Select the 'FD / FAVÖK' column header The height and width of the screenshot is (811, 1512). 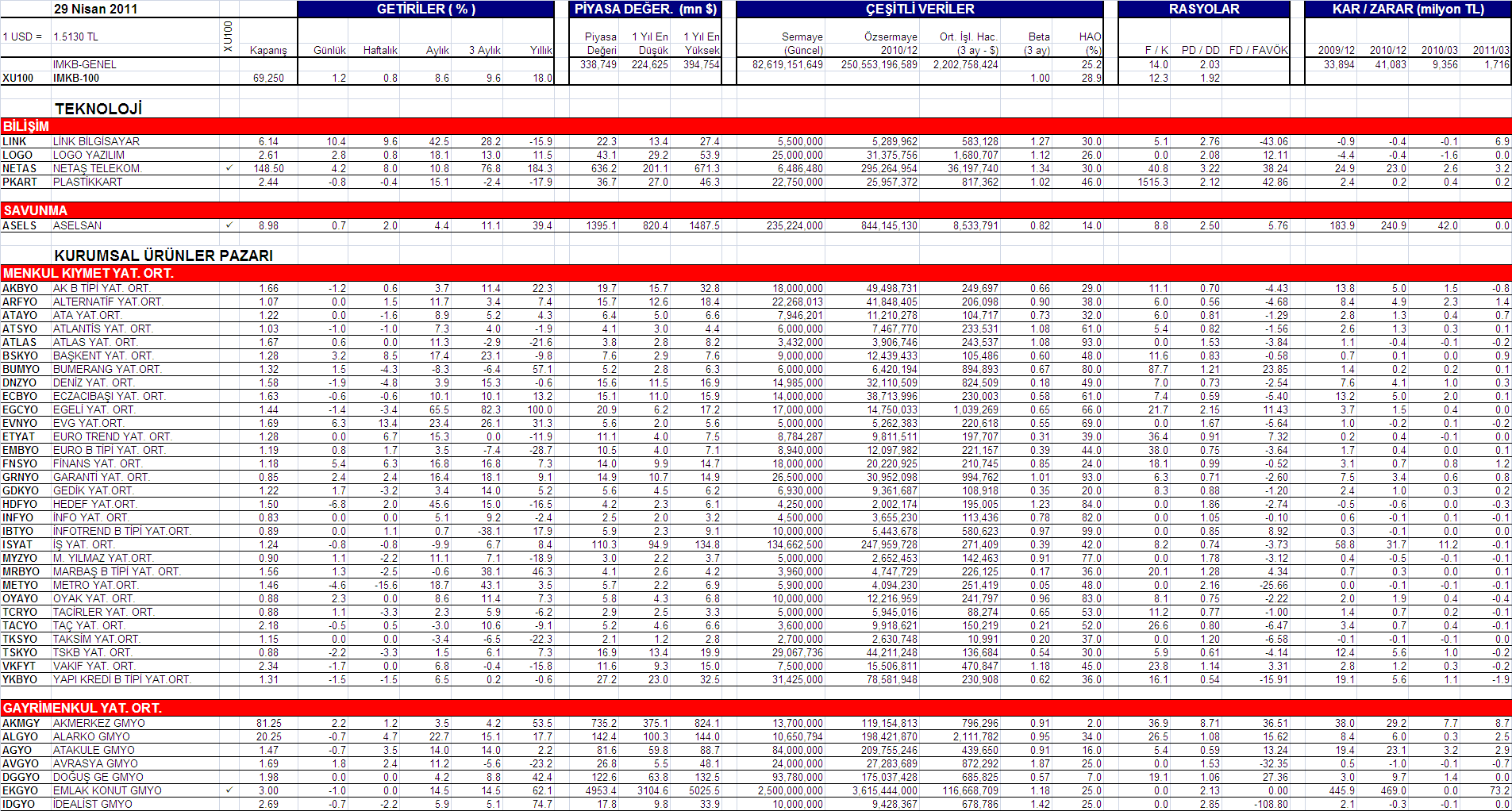click(x=1259, y=50)
